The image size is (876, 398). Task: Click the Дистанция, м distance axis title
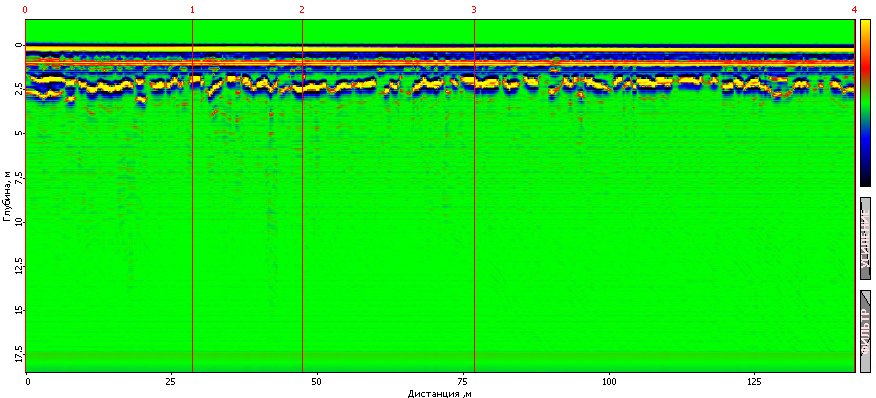pyautogui.click(x=440, y=394)
